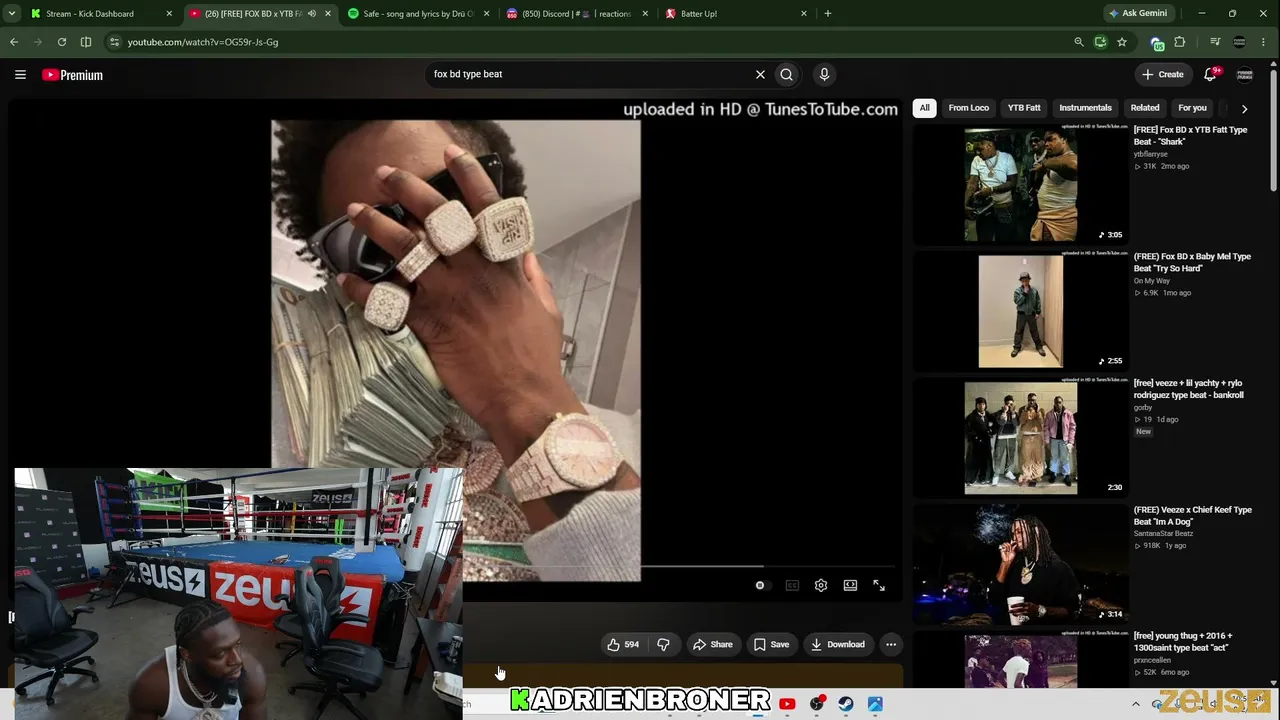Open Chrome profile avatar

(1240, 42)
